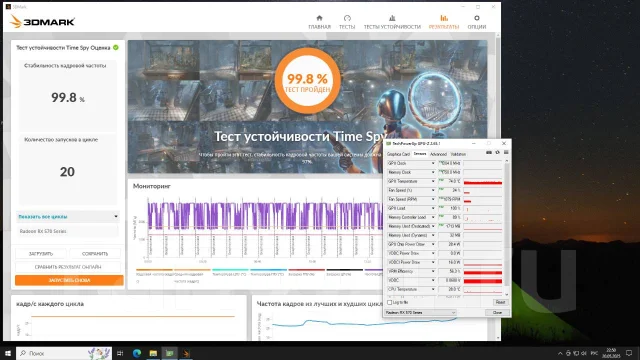640x360 pixels.
Task: Switch to GPU-Z taskbar icon
Action: point(169,353)
